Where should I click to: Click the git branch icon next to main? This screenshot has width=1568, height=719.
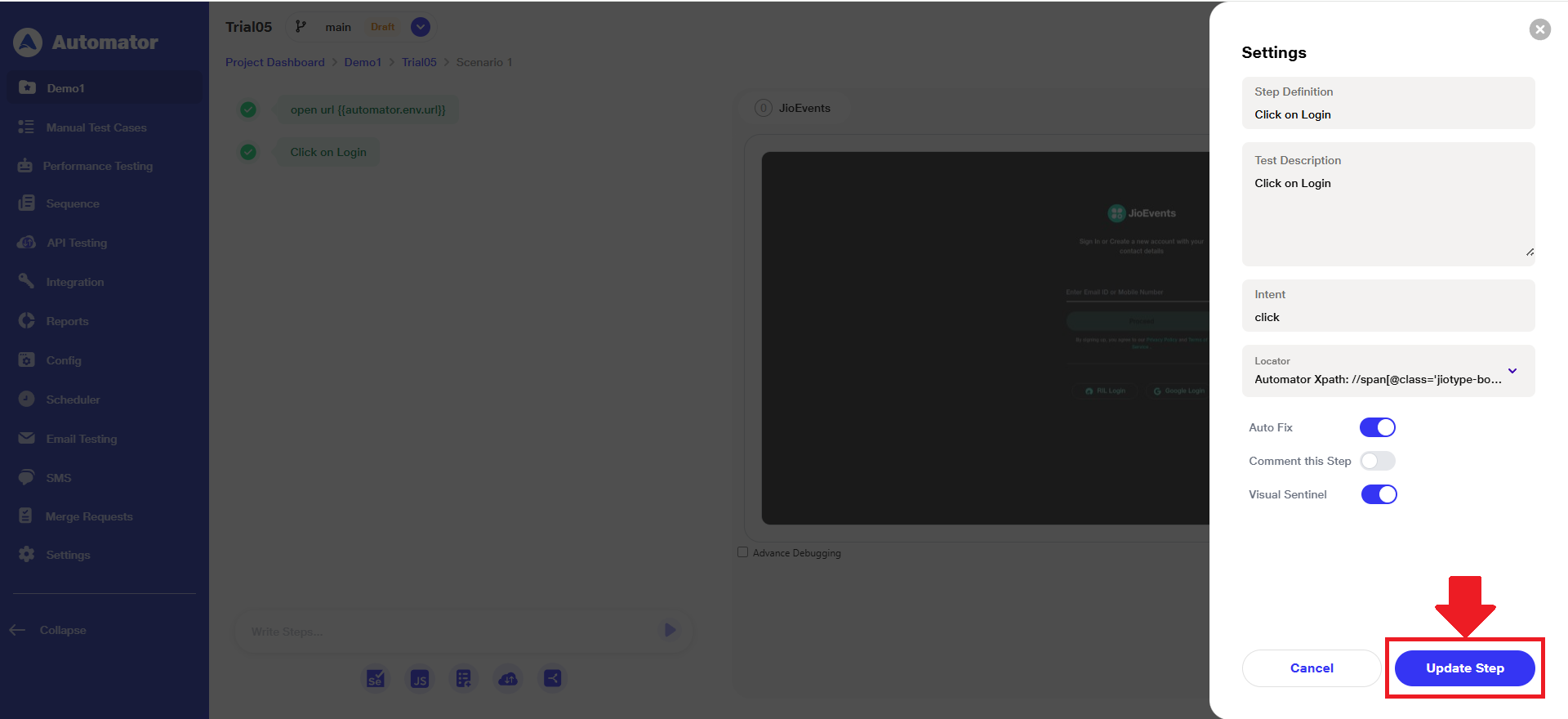(301, 27)
